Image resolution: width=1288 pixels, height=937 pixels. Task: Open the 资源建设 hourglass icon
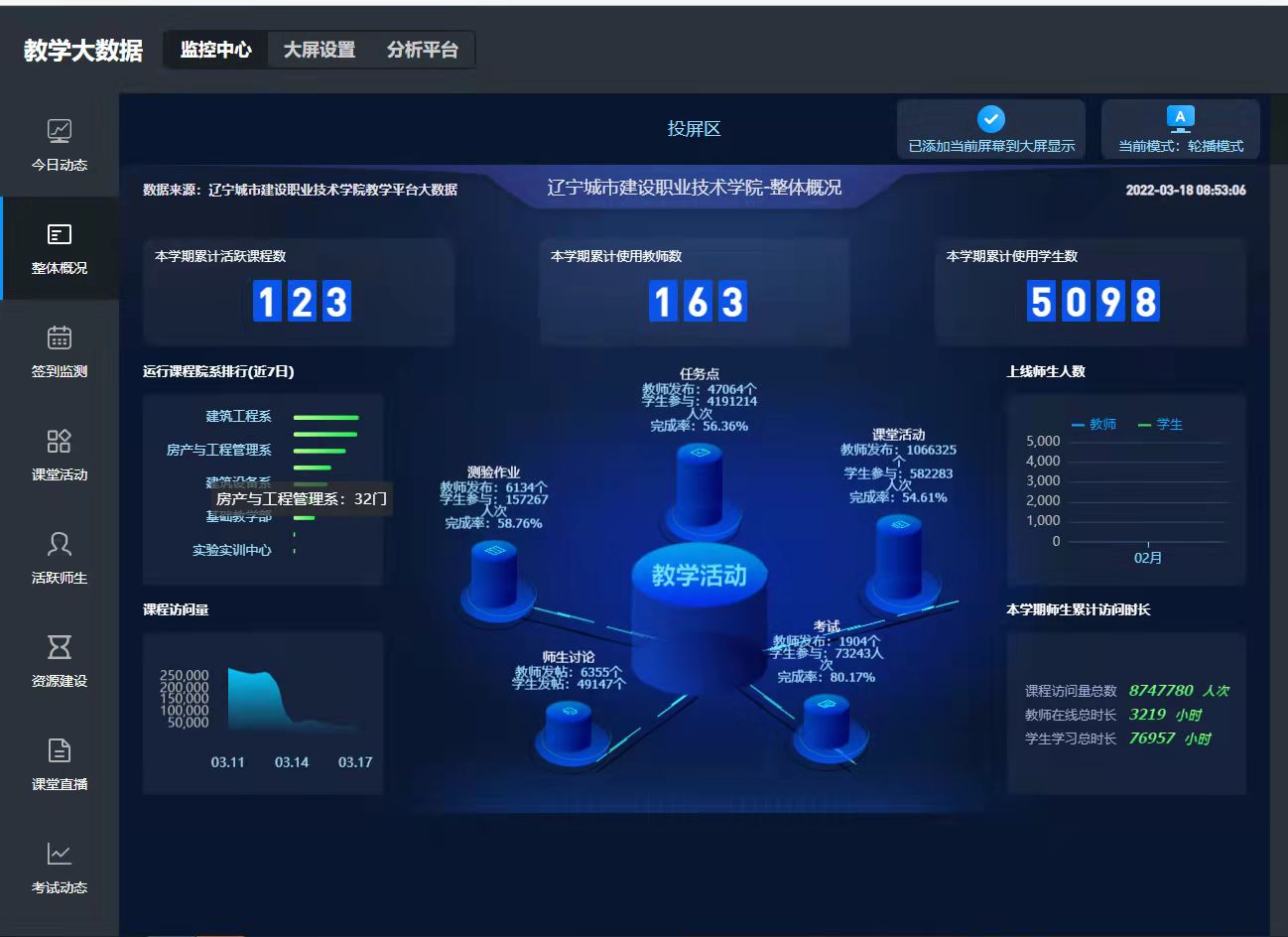click(x=60, y=648)
